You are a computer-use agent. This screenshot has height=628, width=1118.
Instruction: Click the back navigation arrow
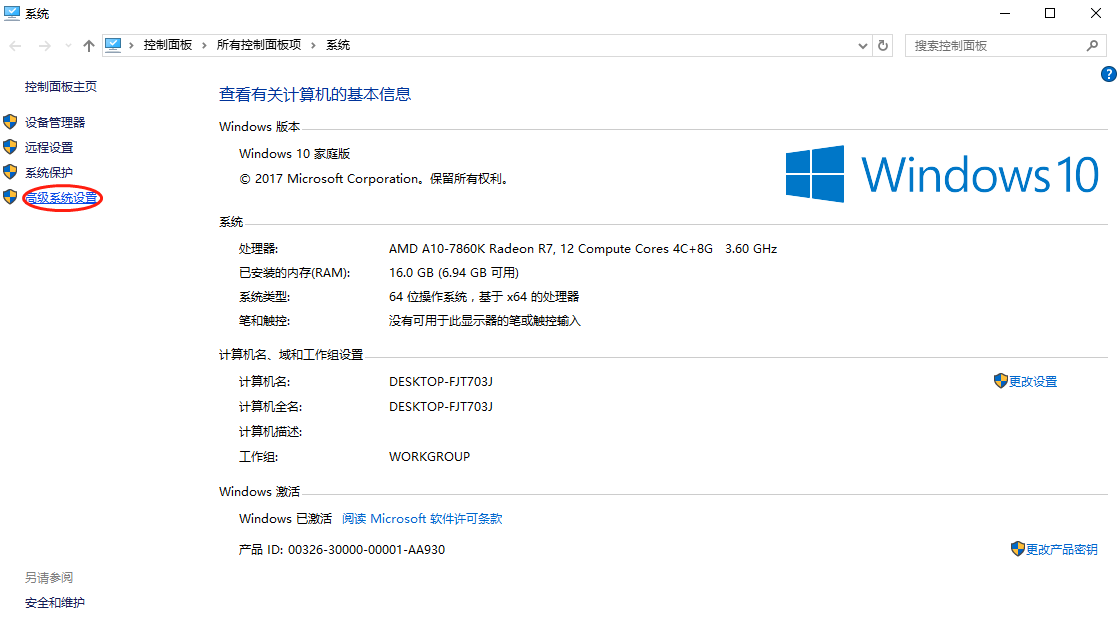[x=15, y=46]
